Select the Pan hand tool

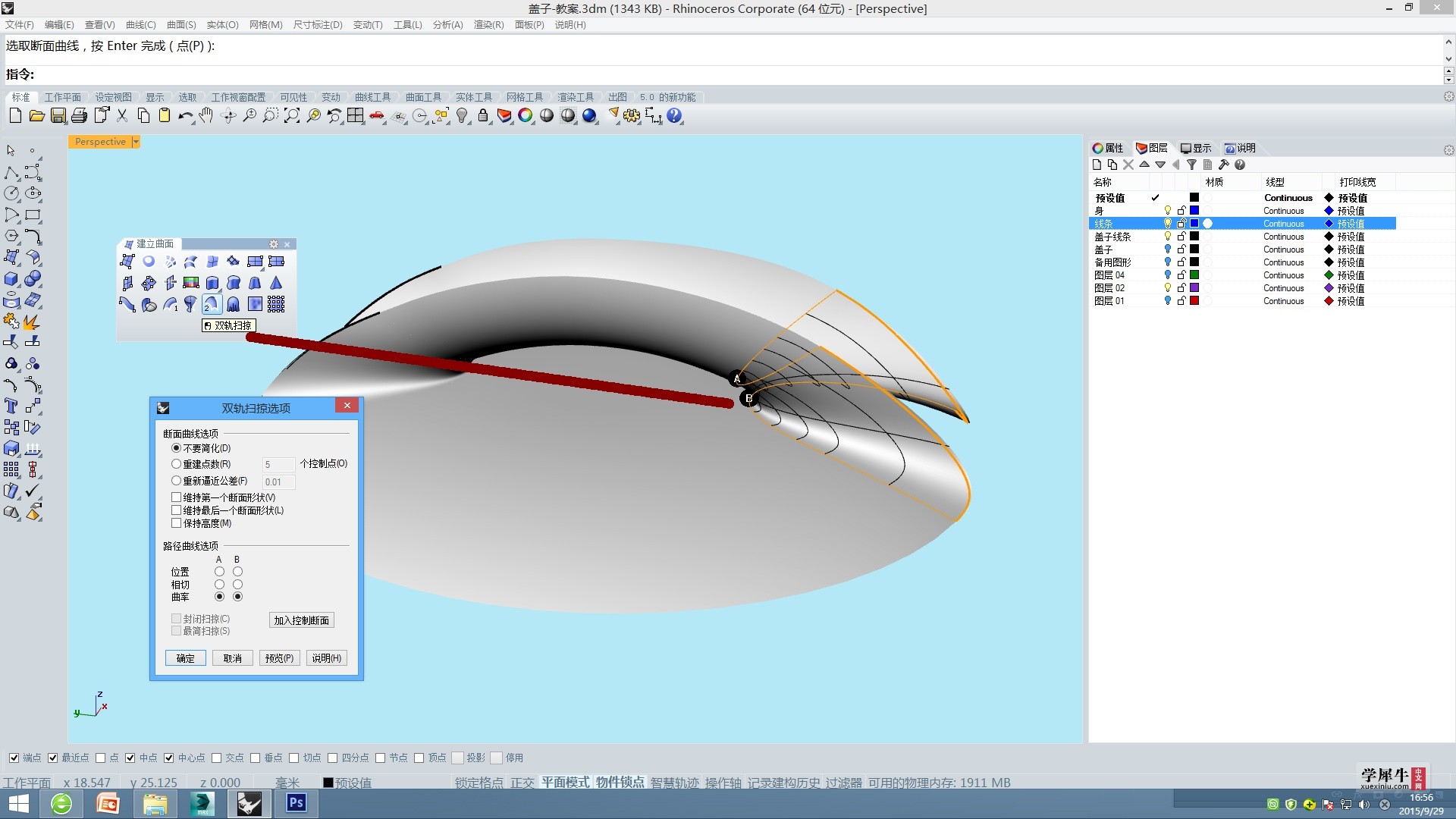tap(206, 115)
